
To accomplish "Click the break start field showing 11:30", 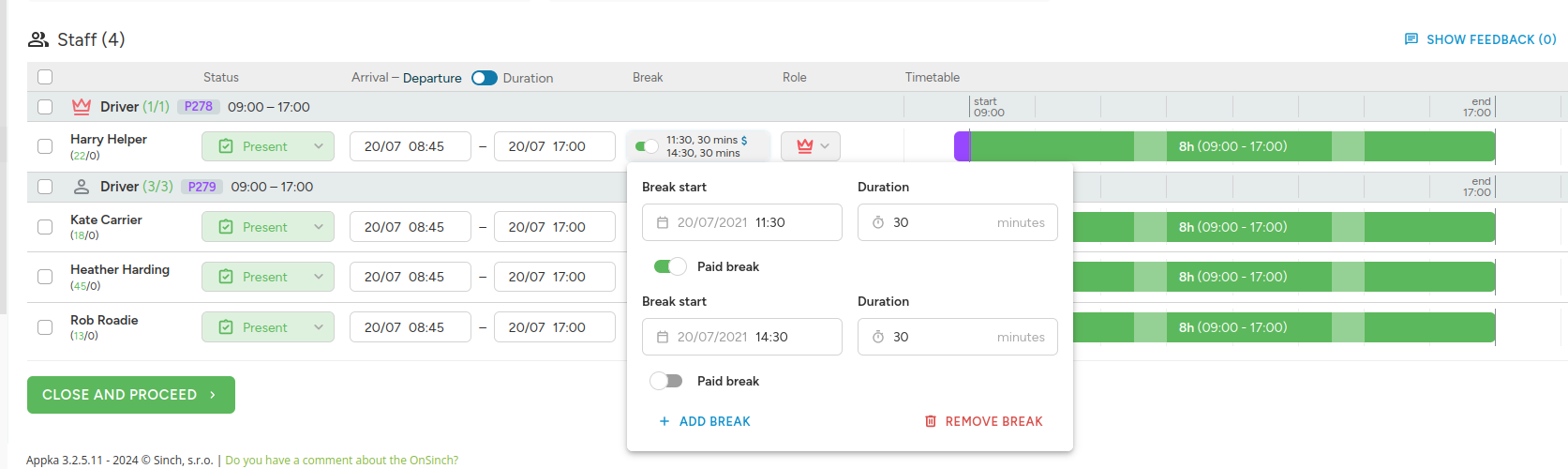I will pyautogui.click(x=742, y=222).
